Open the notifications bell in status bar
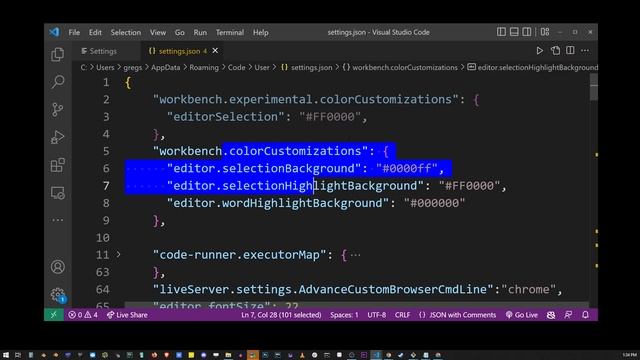 coord(585,315)
